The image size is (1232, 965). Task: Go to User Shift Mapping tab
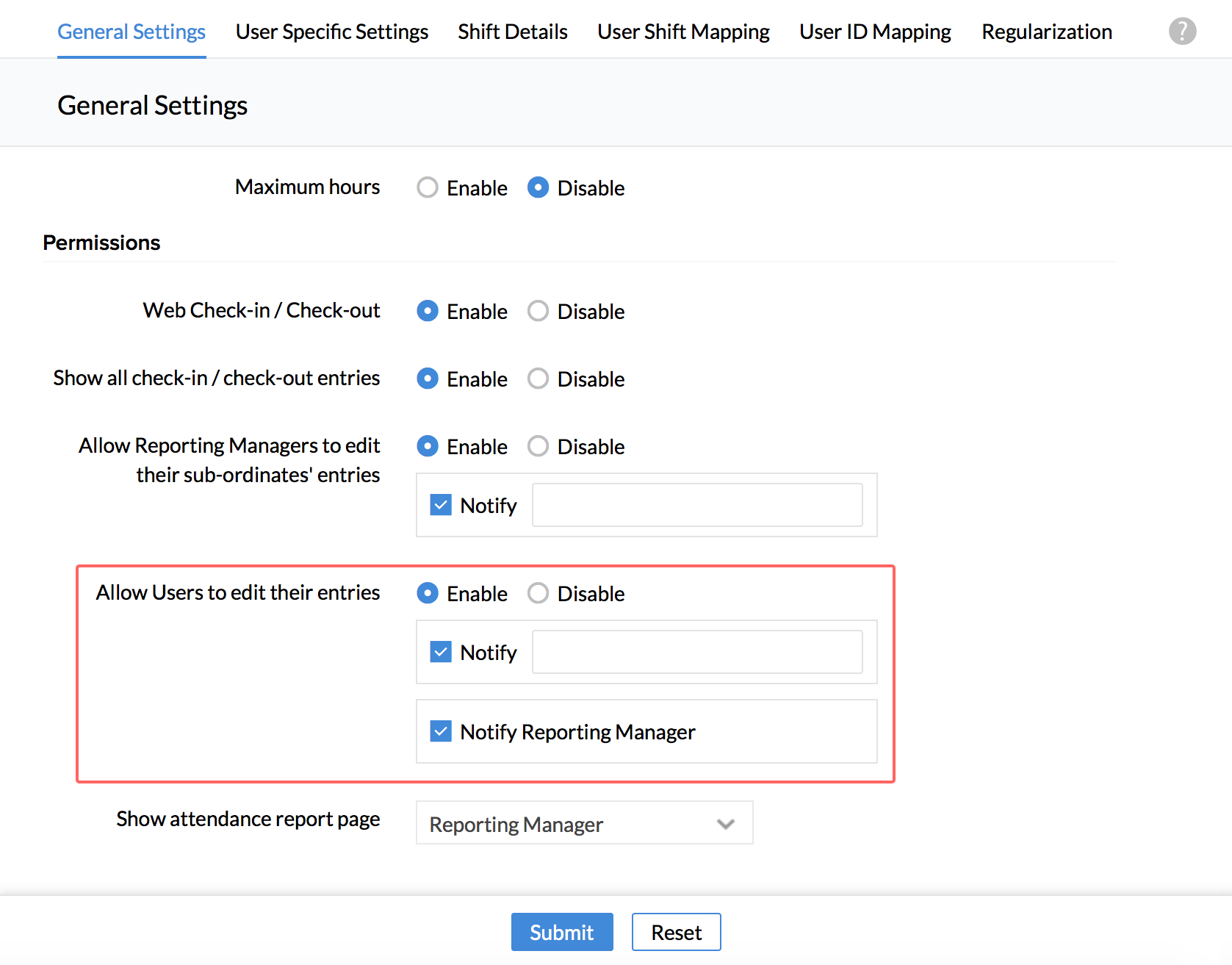(x=682, y=32)
